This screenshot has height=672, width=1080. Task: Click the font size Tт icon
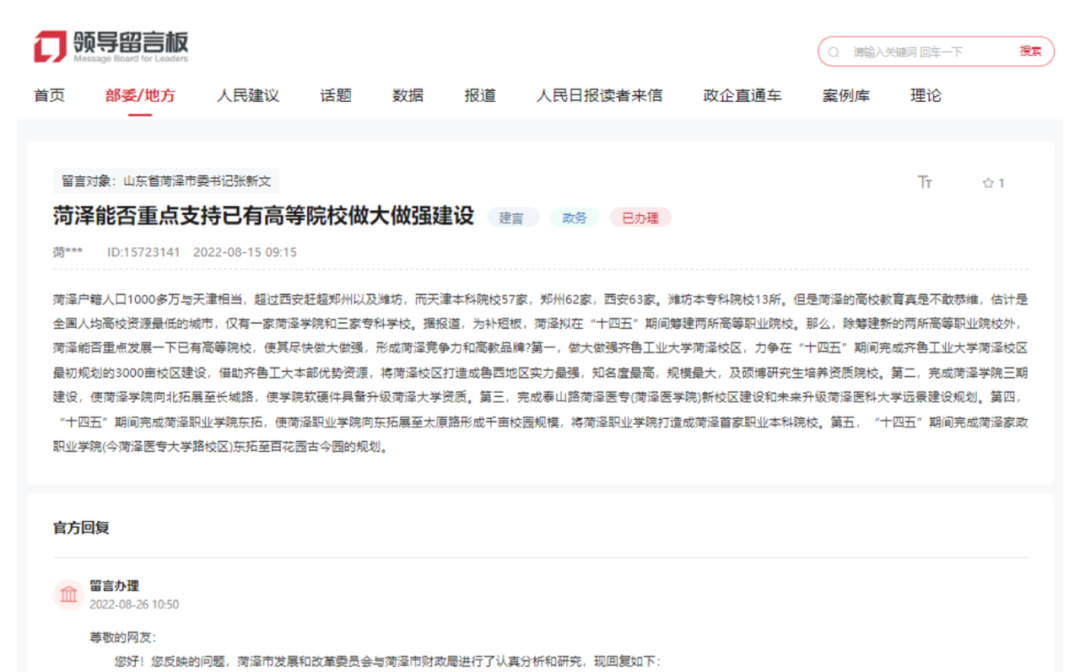click(x=924, y=182)
